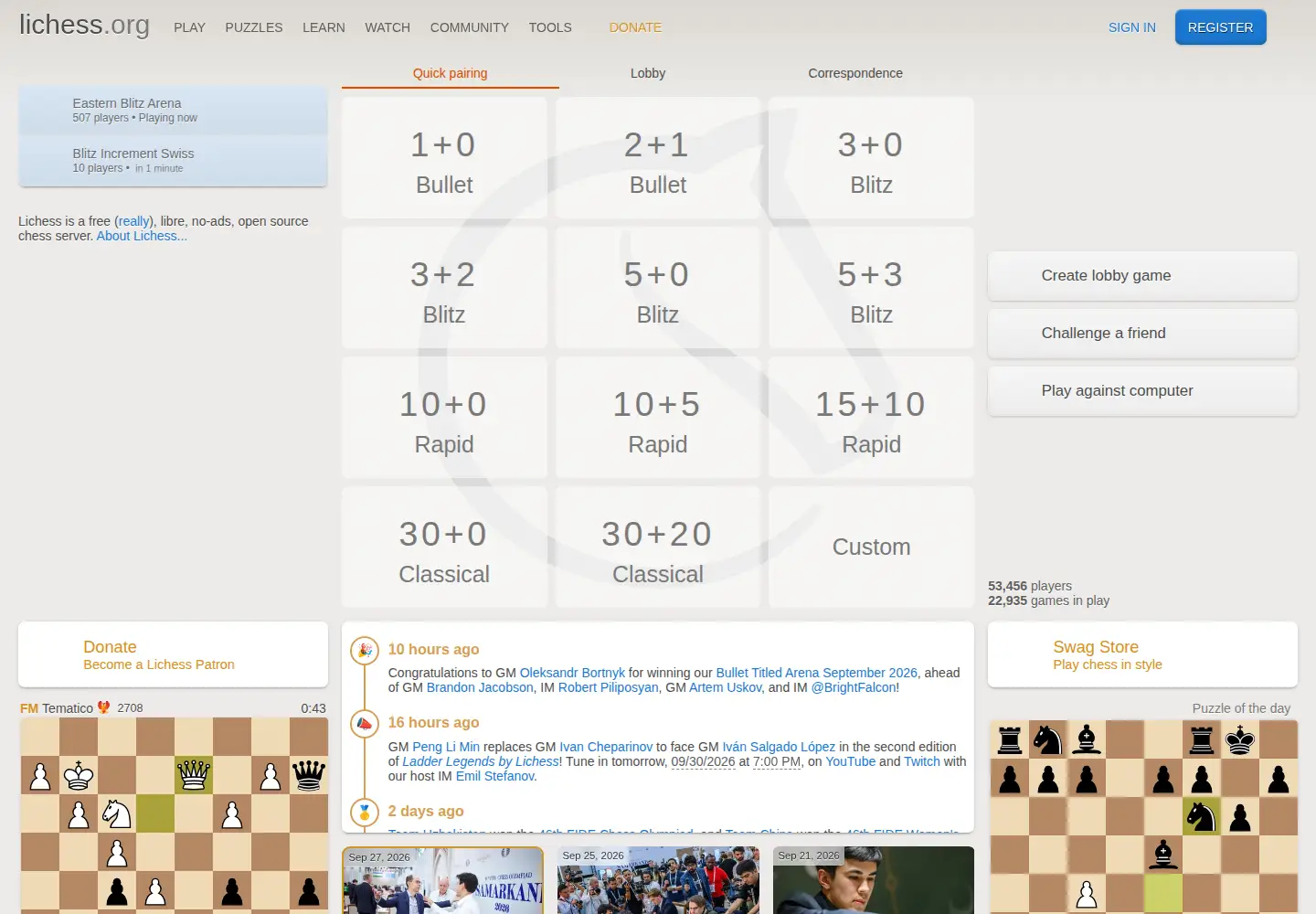Start a 3+2 Blitz game

point(444,288)
